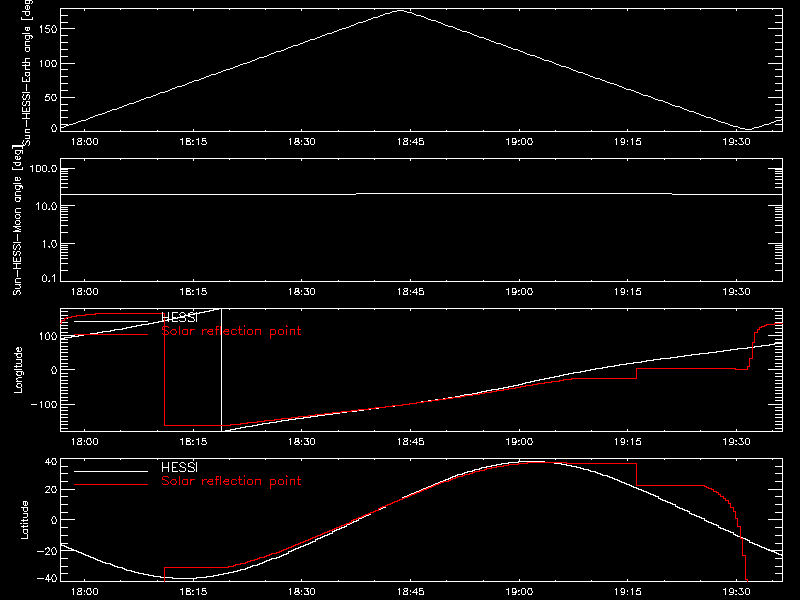Click '19:00' under the Moon angle plot
Image resolution: width=800 pixels, height=600 pixels.
(x=519, y=292)
